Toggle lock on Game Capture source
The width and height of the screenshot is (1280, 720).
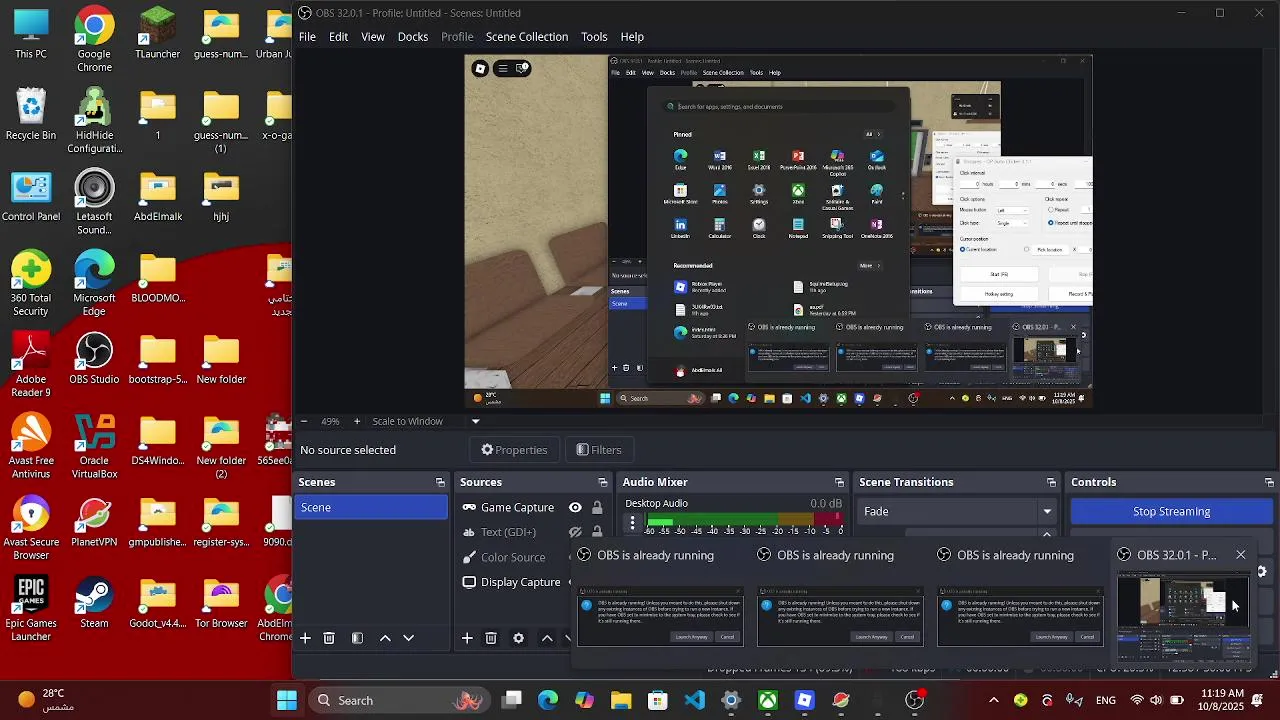[x=597, y=508]
